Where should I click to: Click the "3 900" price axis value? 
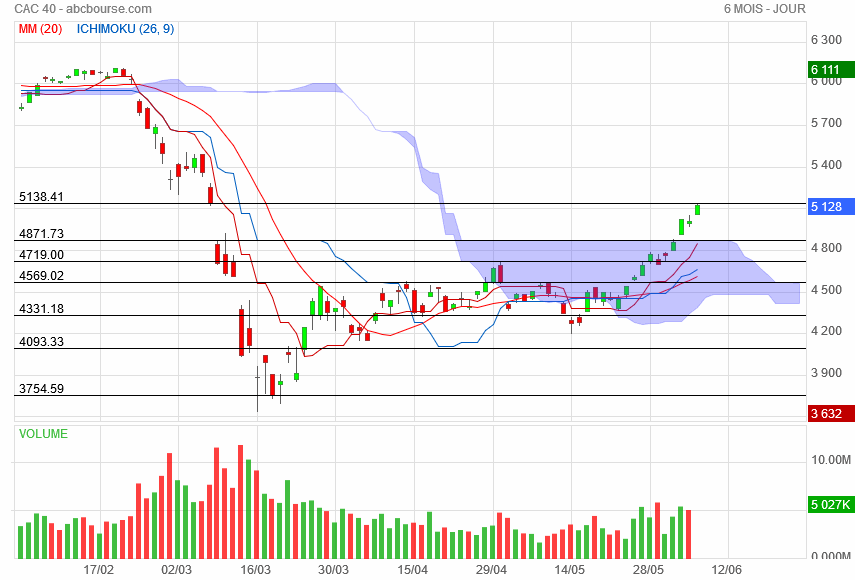(826, 373)
